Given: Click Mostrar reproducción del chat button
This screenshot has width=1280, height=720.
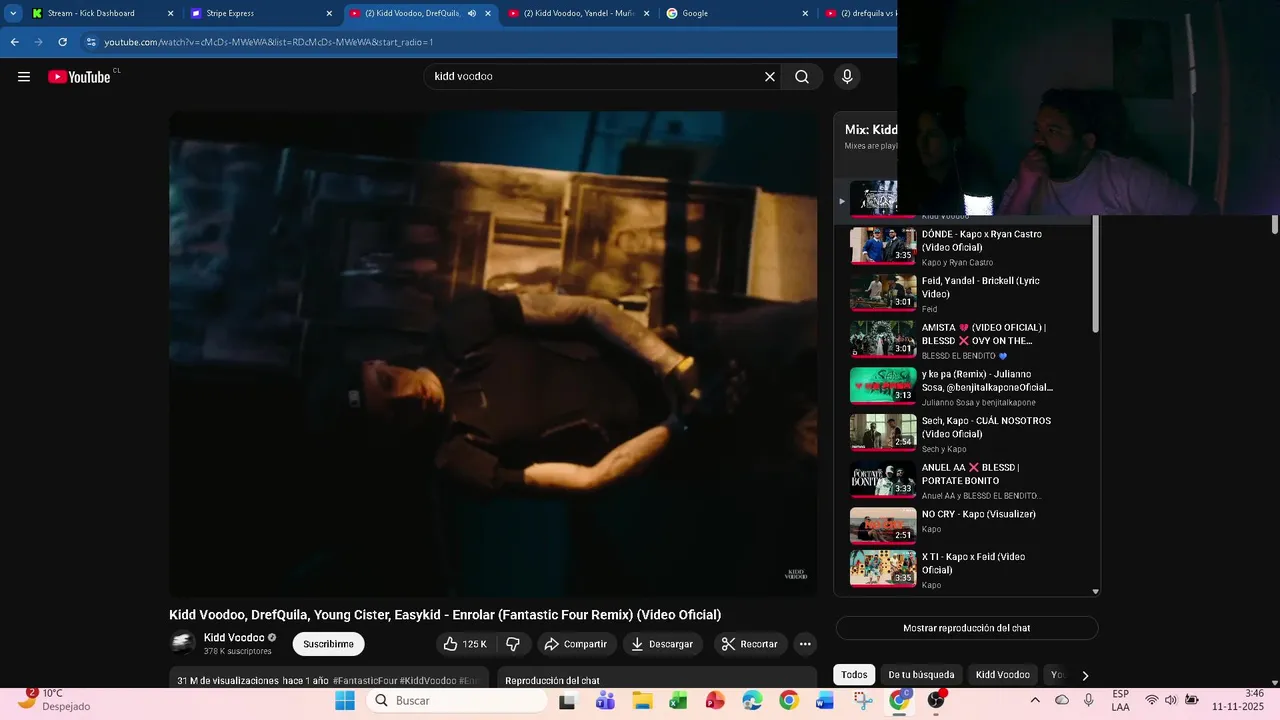Looking at the screenshot, I should (966, 628).
